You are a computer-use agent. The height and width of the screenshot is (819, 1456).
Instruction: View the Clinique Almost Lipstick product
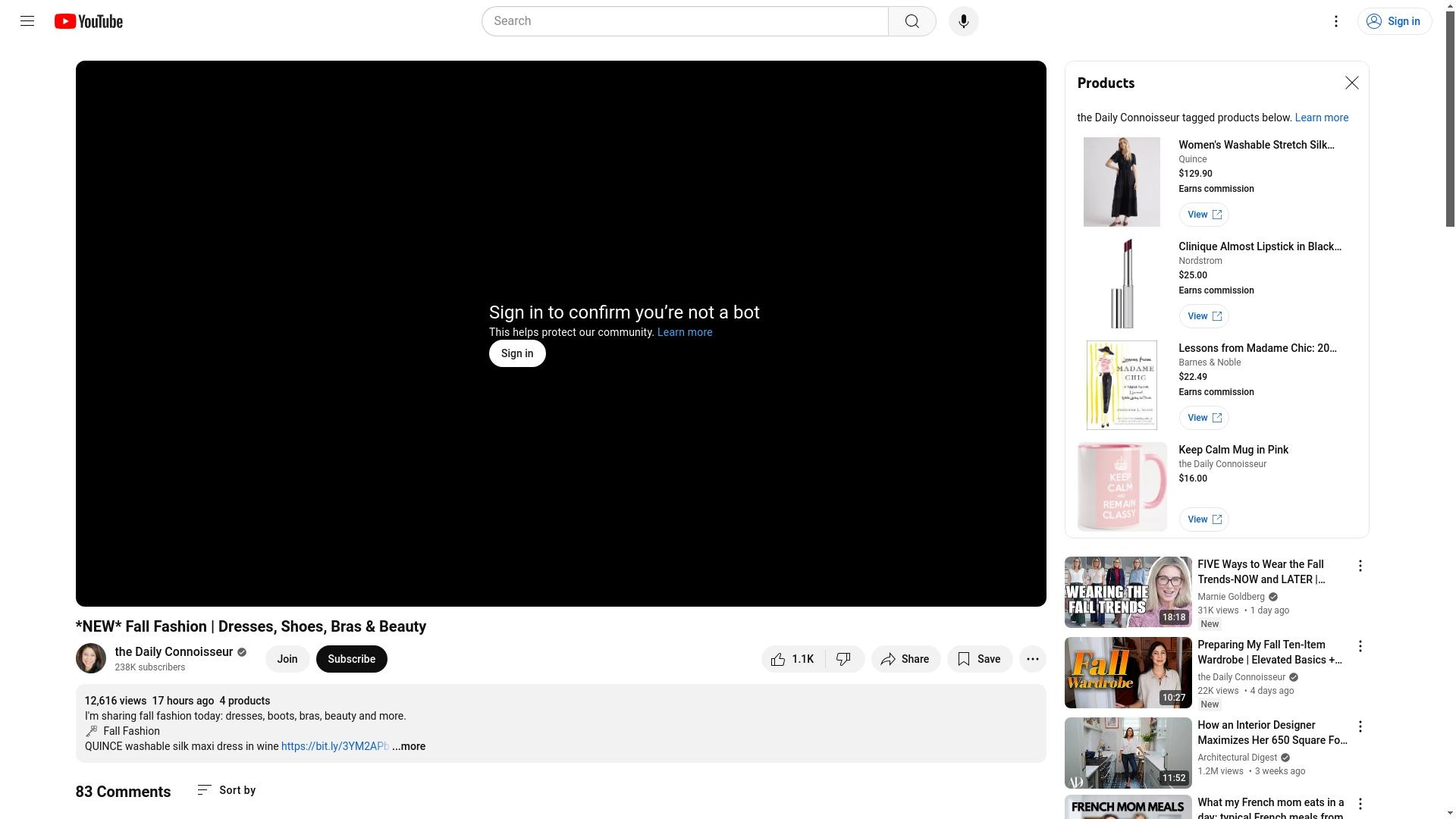point(1204,316)
